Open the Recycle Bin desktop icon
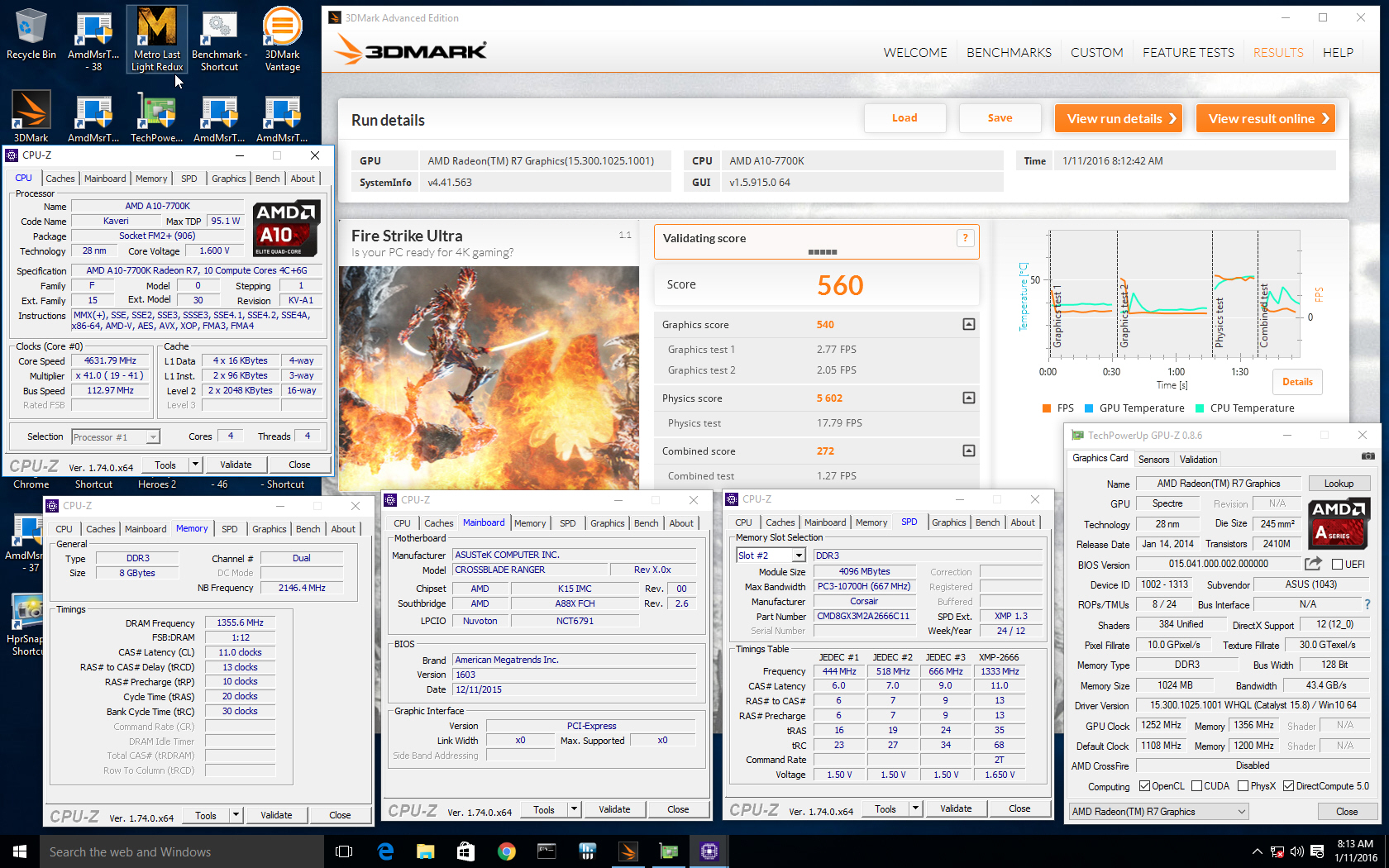Viewport: 1389px width, 868px height. pos(31,35)
